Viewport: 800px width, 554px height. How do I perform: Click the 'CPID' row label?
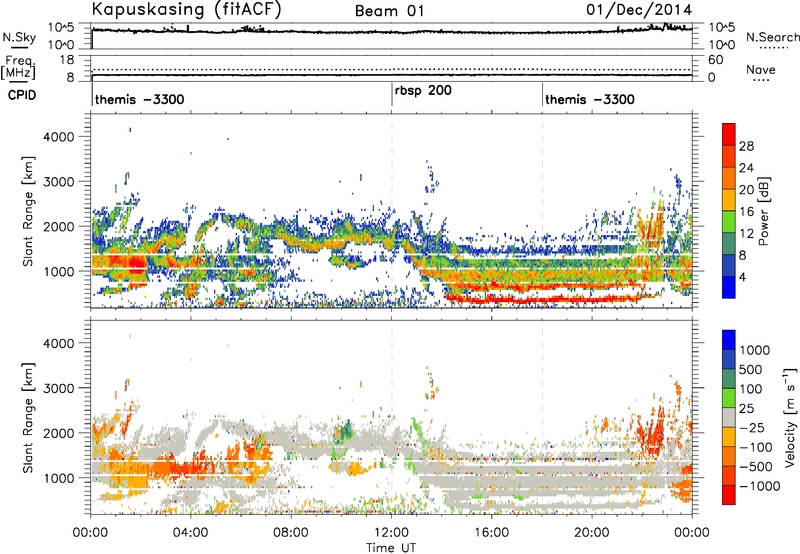pyautogui.click(x=22, y=95)
